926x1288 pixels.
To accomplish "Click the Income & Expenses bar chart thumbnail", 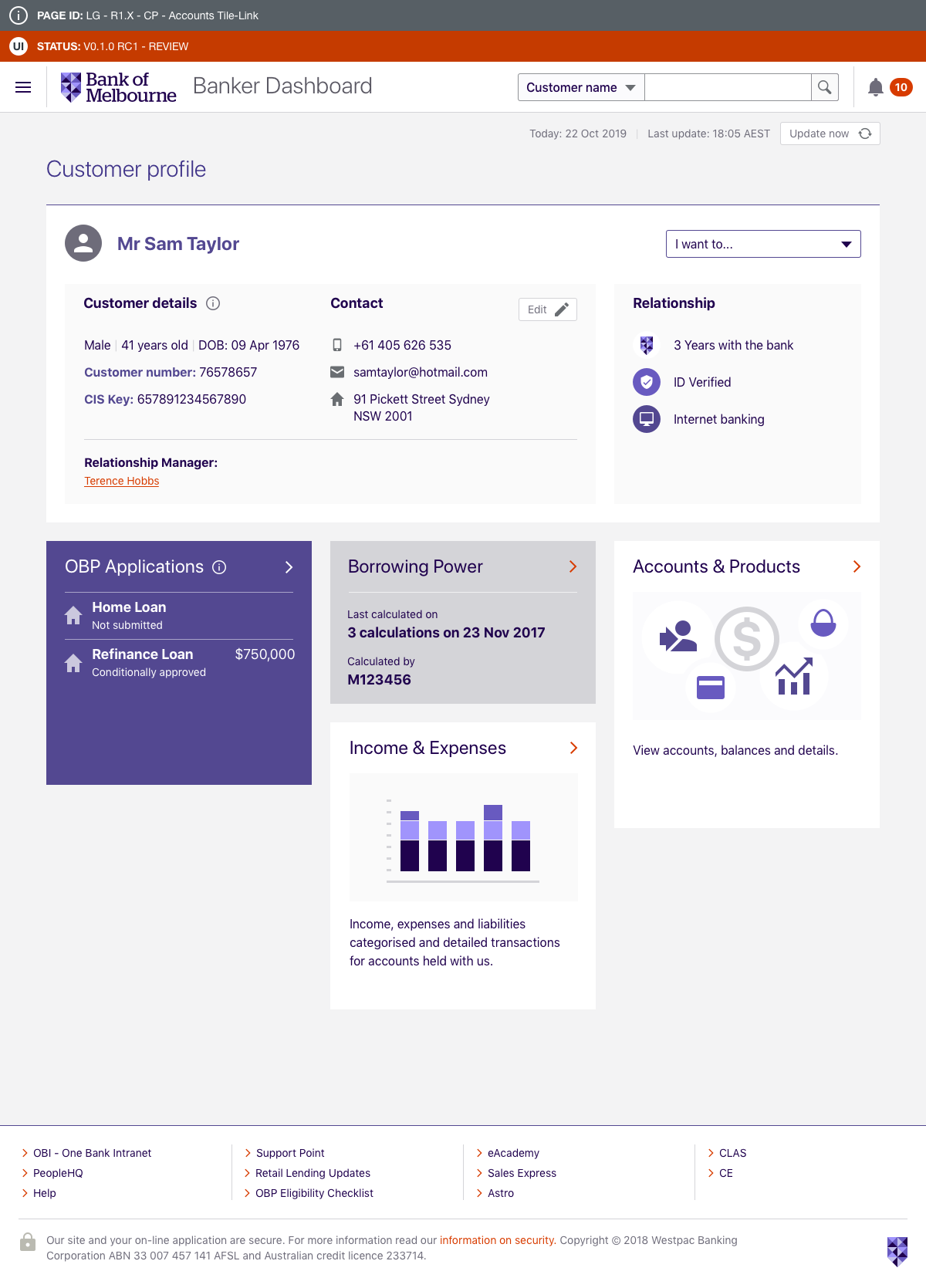I will (x=464, y=837).
